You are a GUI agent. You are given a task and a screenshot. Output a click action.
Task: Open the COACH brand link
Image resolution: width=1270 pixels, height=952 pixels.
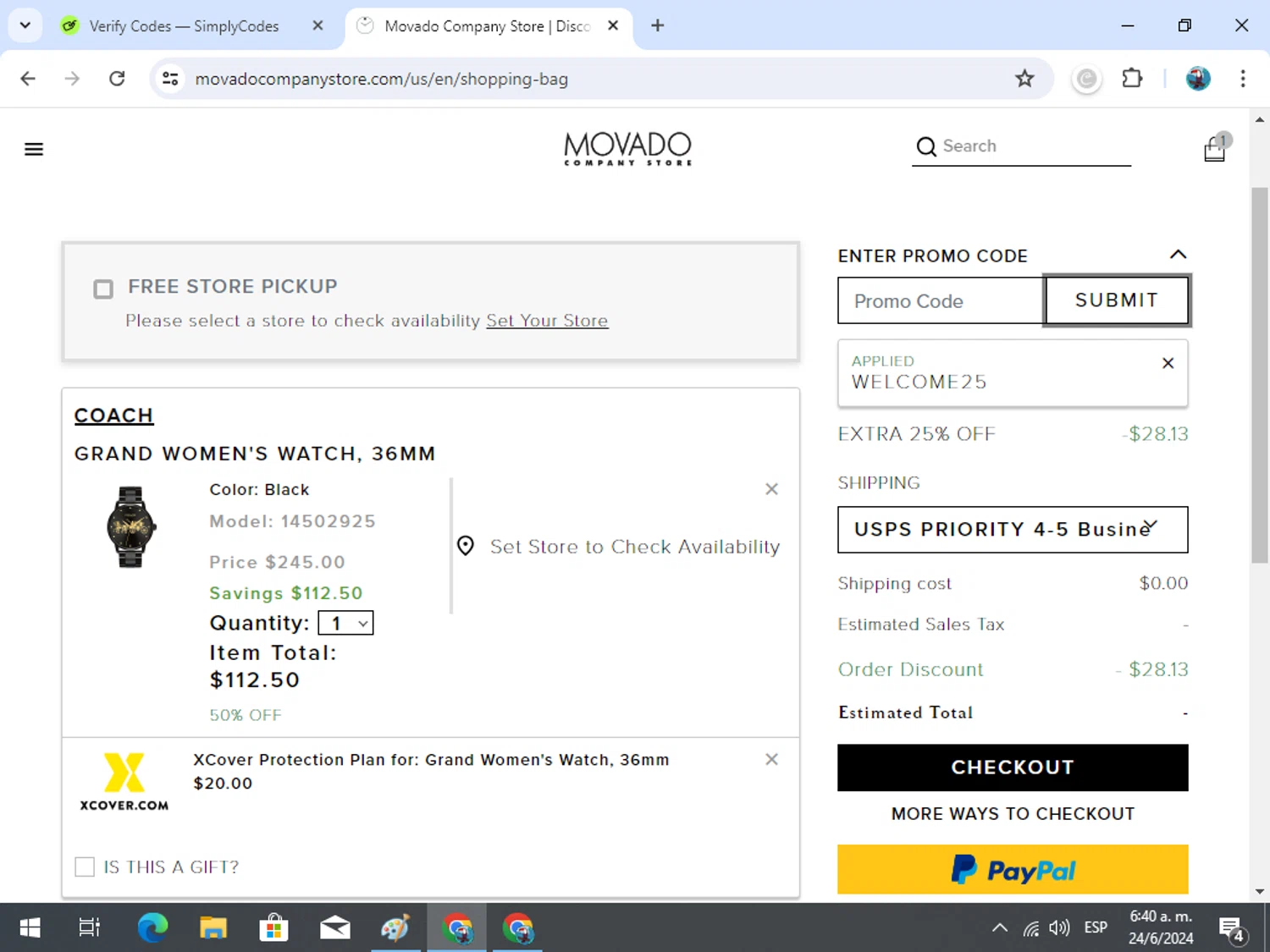[114, 415]
